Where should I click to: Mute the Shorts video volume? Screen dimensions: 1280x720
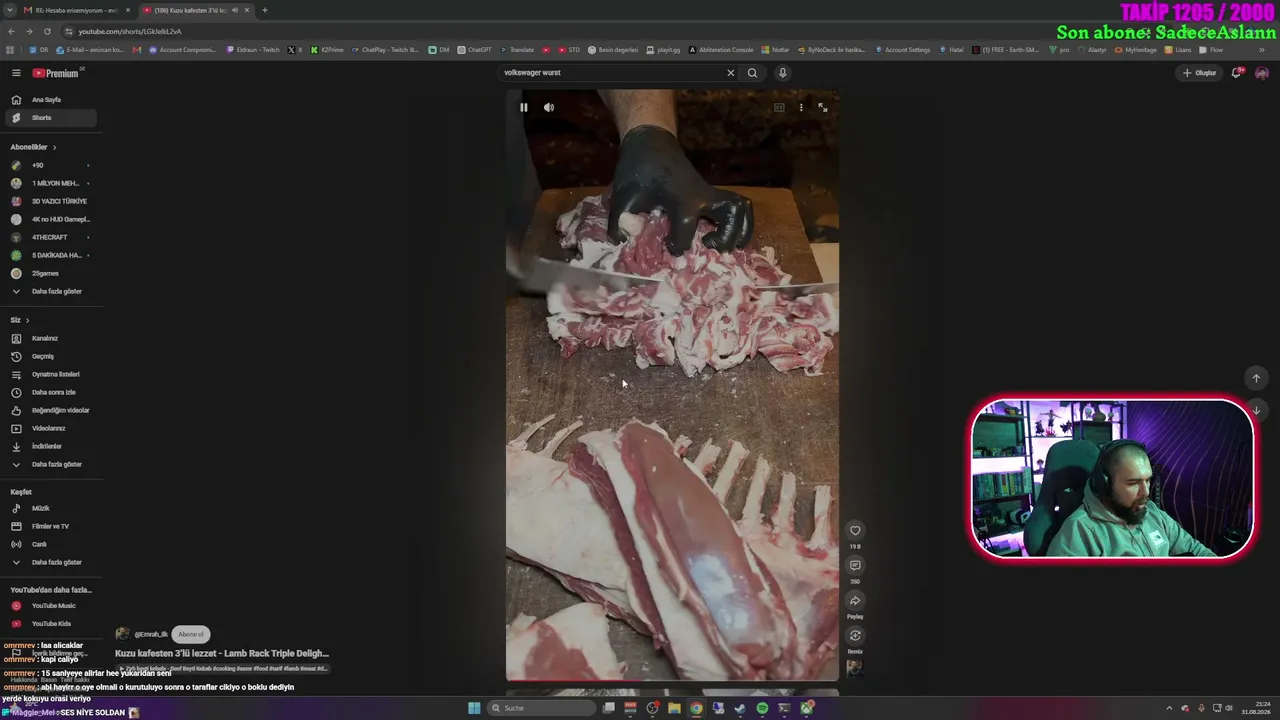coord(549,107)
